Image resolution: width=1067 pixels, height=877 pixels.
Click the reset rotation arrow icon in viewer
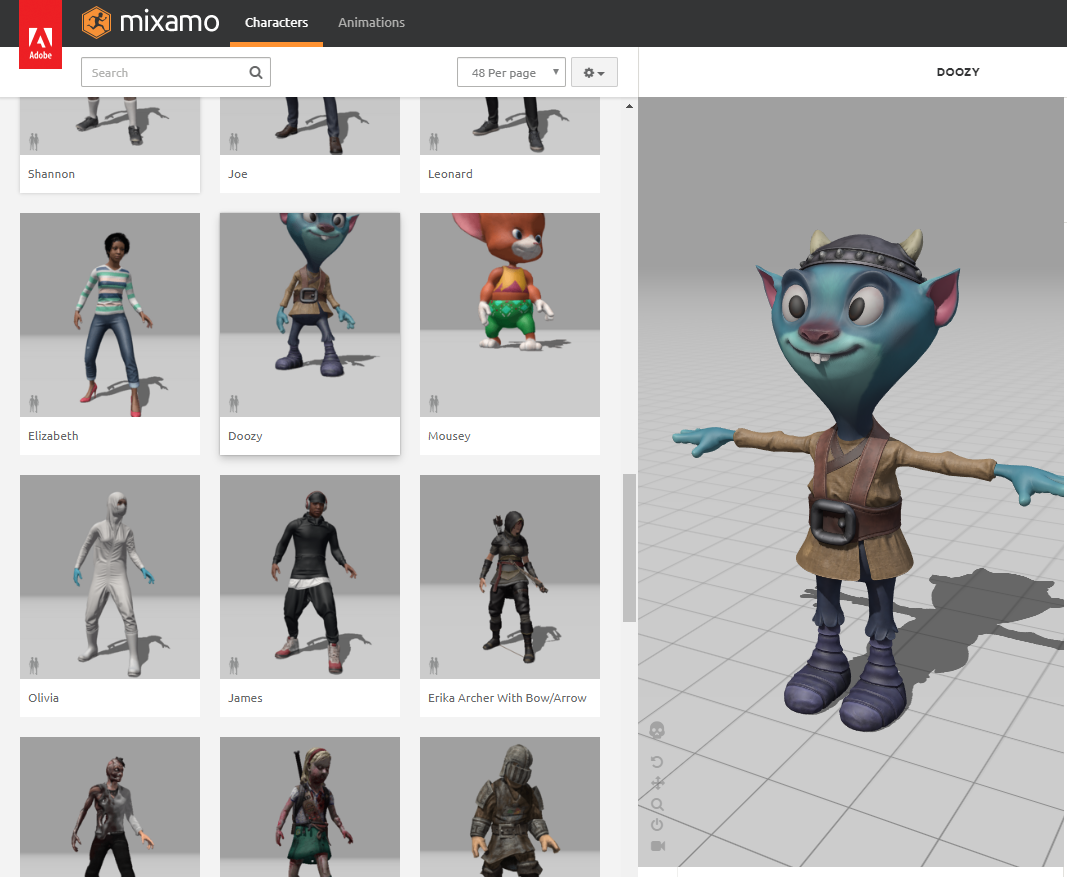(x=657, y=762)
